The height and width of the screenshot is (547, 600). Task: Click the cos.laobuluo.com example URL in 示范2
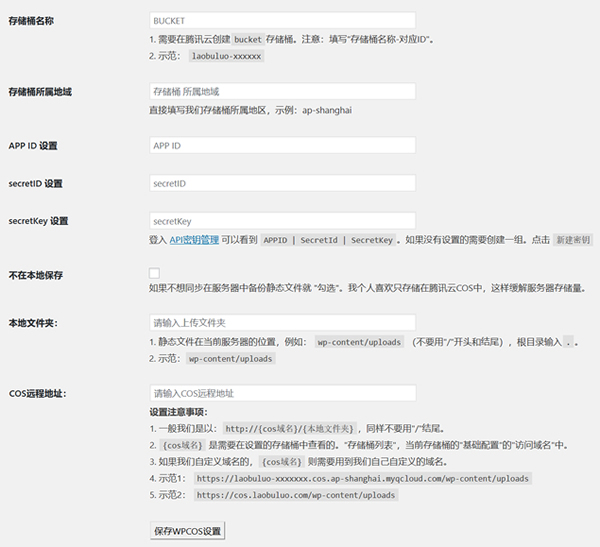(296, 495)
